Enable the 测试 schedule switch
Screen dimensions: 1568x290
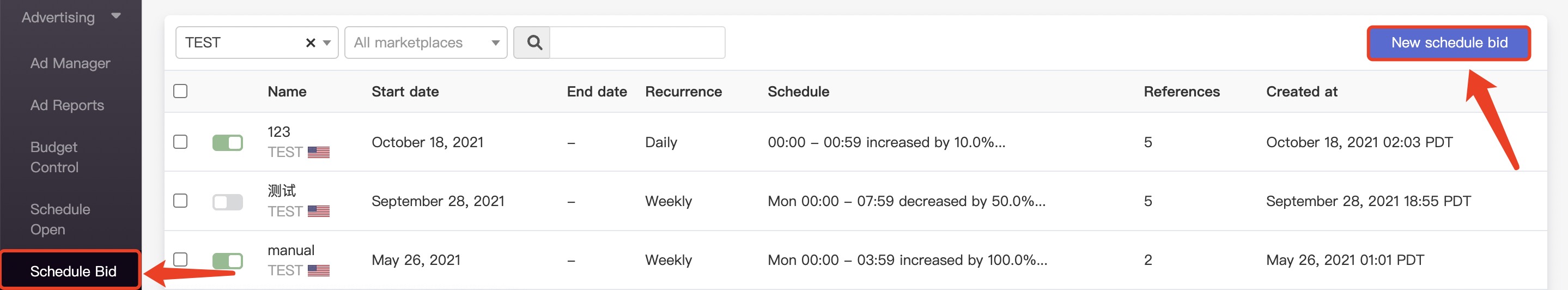pos(228,202)
